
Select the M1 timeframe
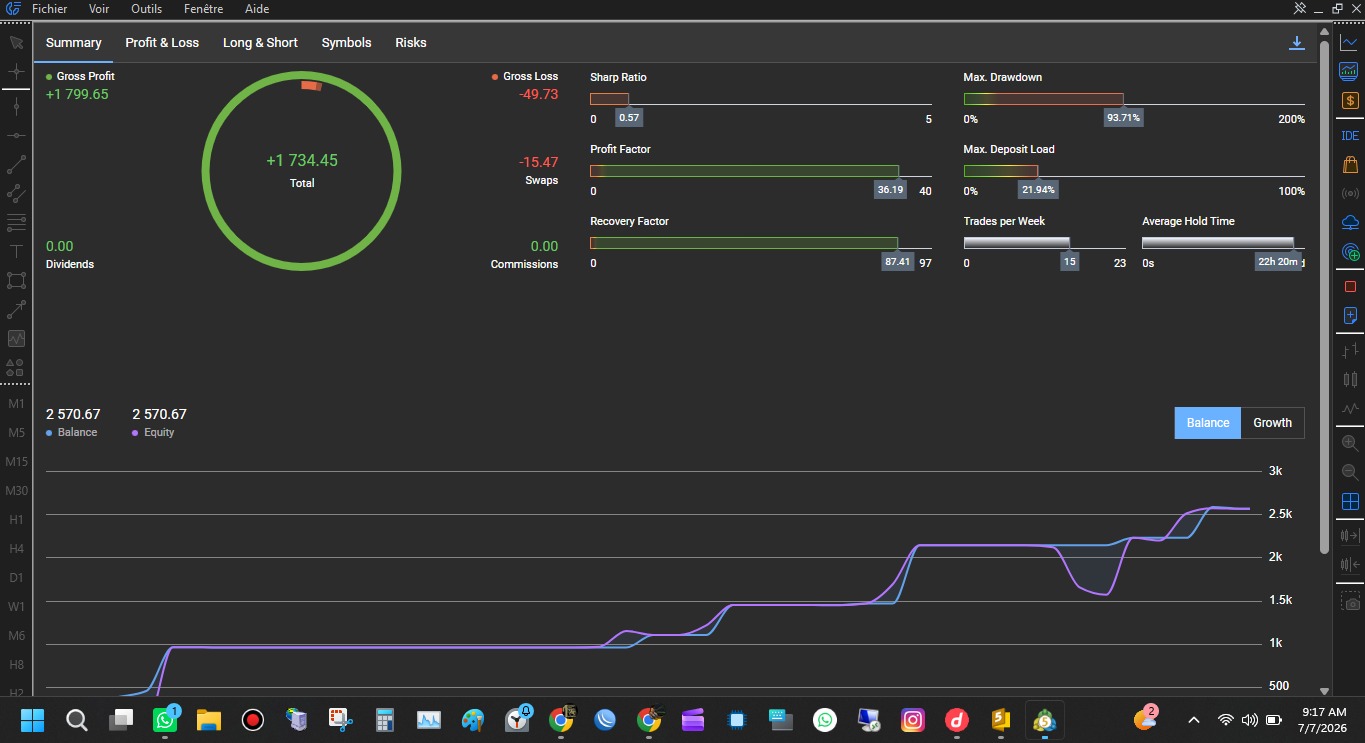[x=16, y=404]
